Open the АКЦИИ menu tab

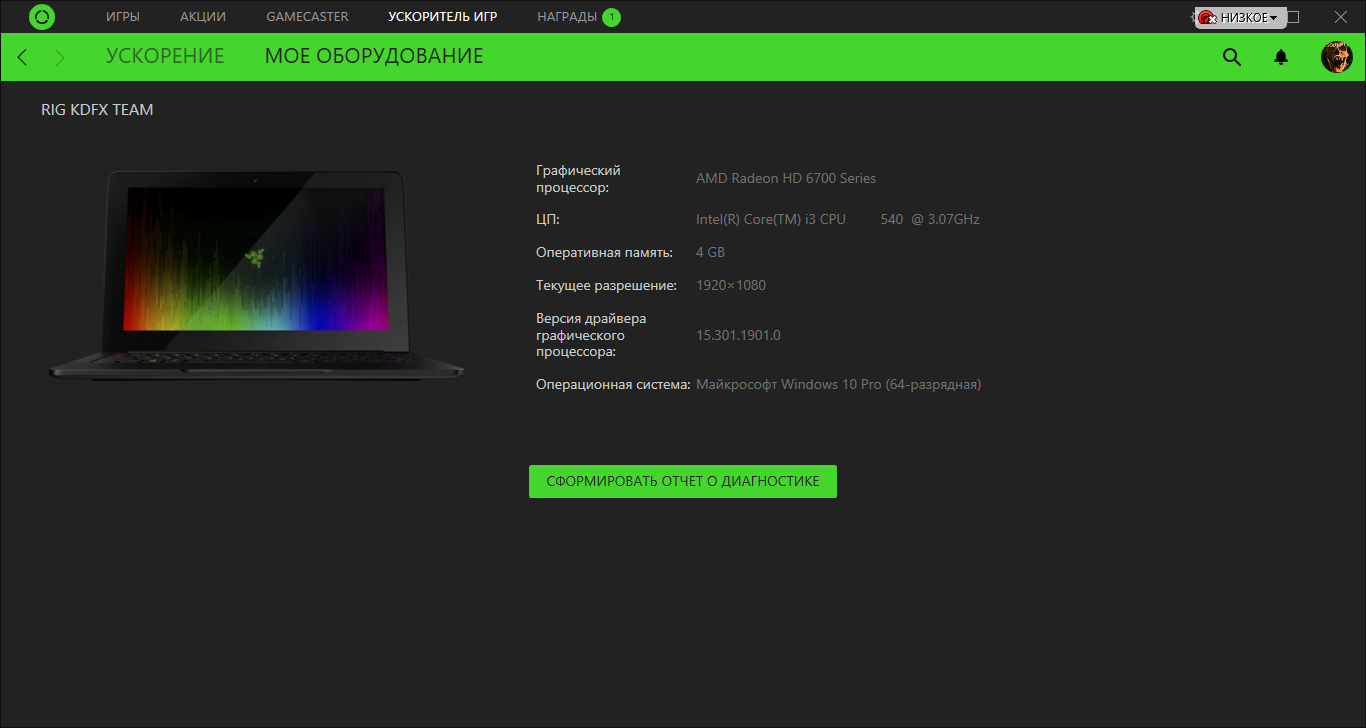coord(203,17)
